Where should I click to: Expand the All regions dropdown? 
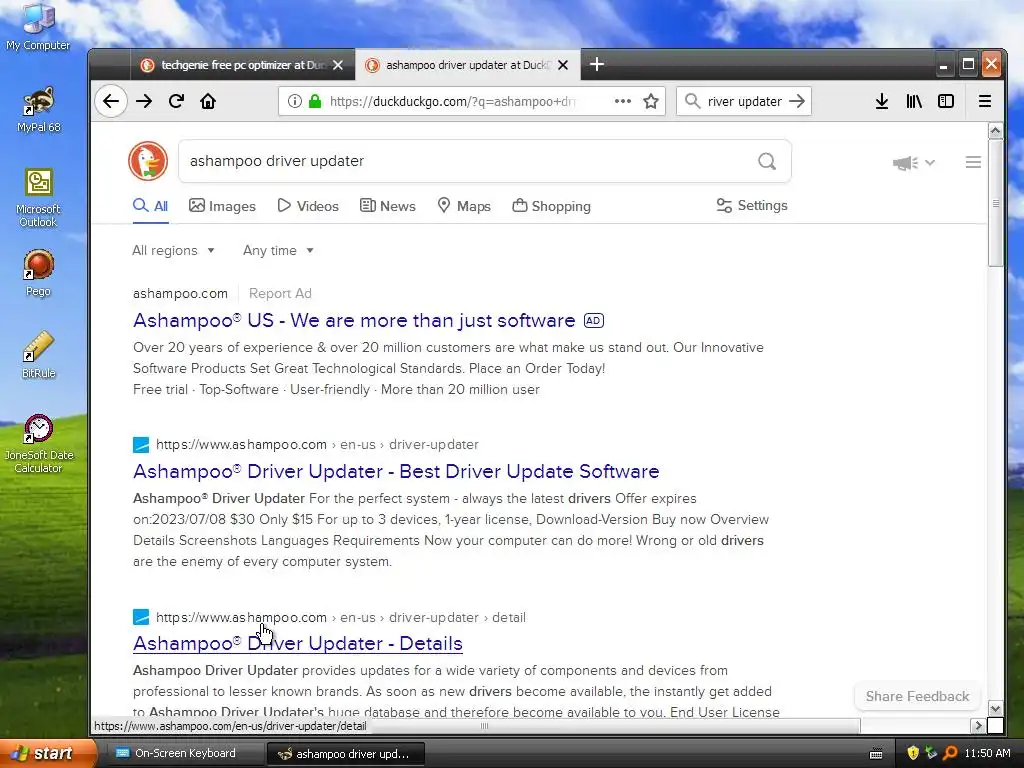[173, 250]
